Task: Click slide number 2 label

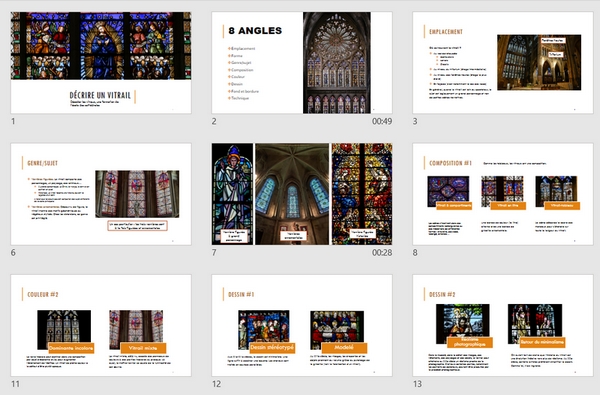Action: (214, 121)
